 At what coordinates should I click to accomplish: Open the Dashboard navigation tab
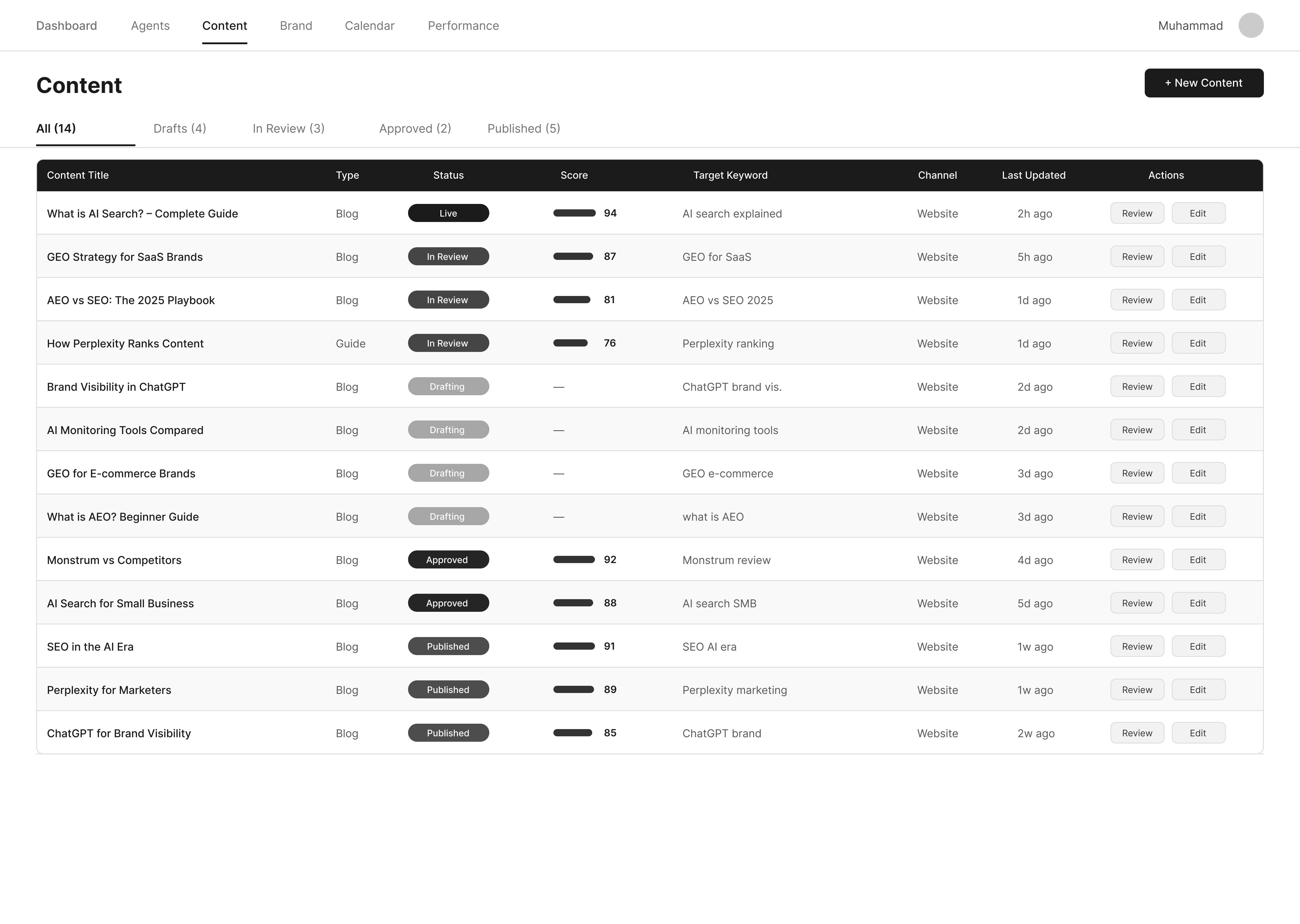pos(67,25)
